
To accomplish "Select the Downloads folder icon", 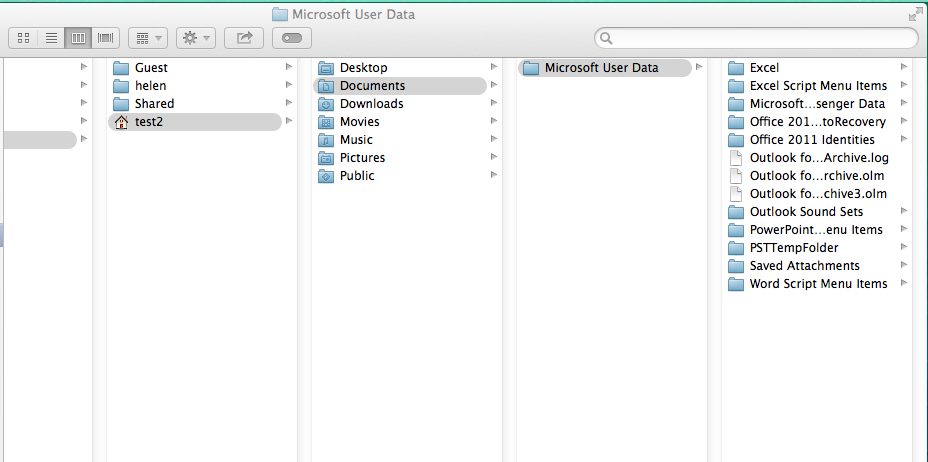I will pyautogui.click(x=326, y=104).
